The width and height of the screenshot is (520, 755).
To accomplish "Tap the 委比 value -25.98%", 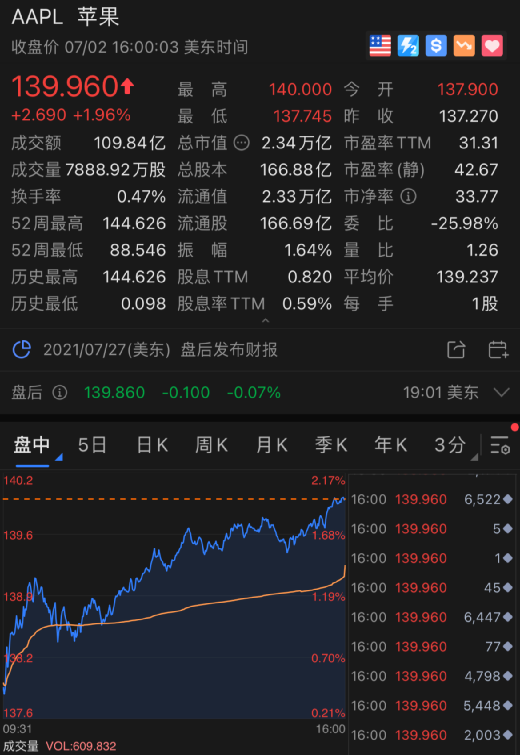I will (x=464, y=223).
